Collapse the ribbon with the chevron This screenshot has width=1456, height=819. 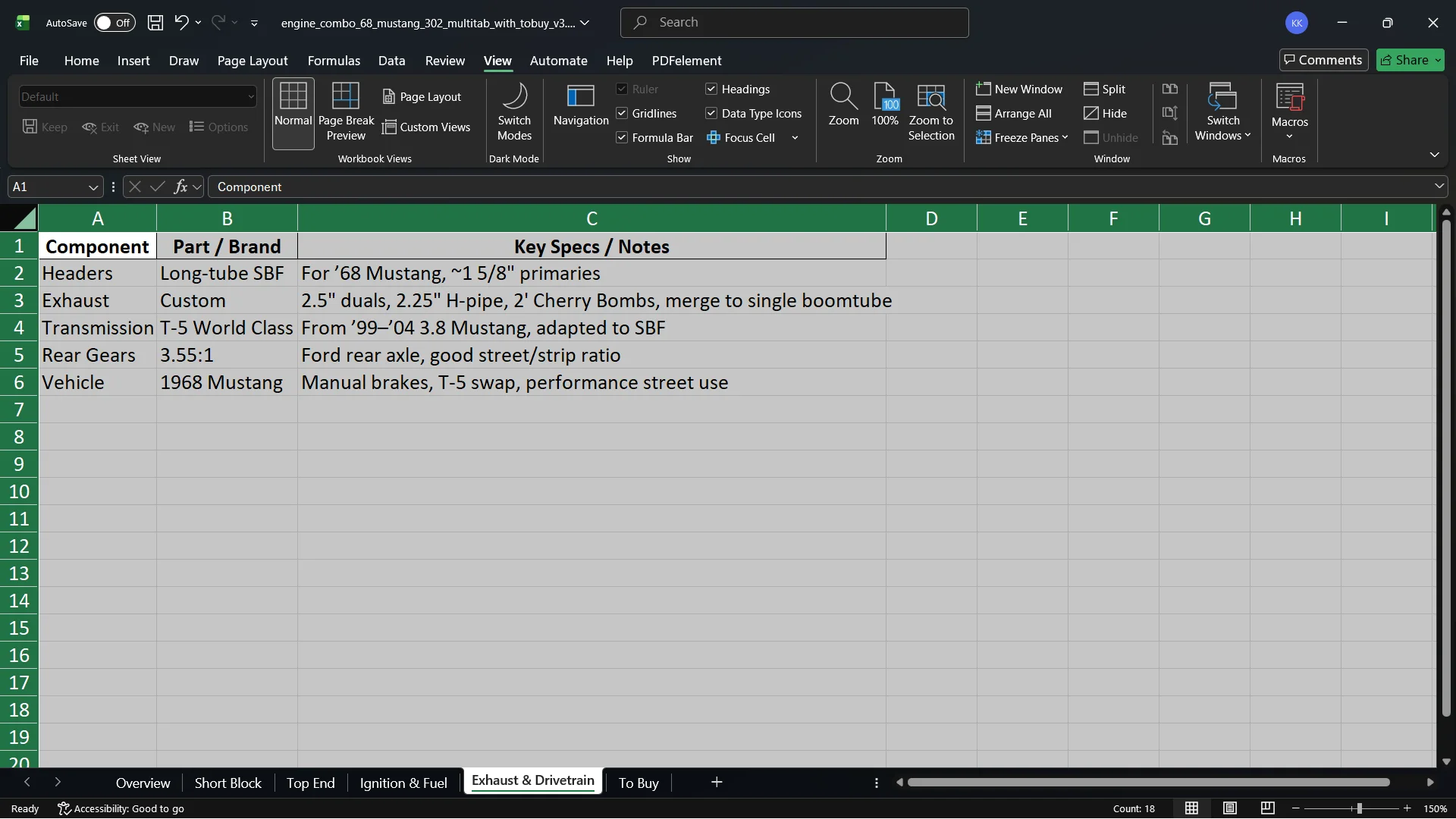tap(1434, 155)
